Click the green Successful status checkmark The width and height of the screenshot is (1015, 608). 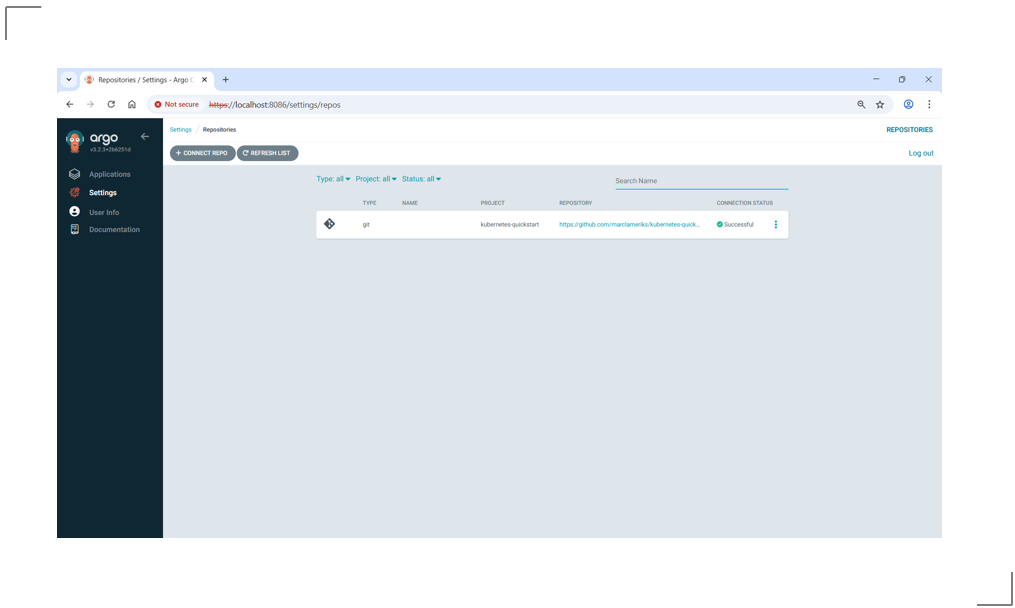pyautogui.click(x=720, y=224)
